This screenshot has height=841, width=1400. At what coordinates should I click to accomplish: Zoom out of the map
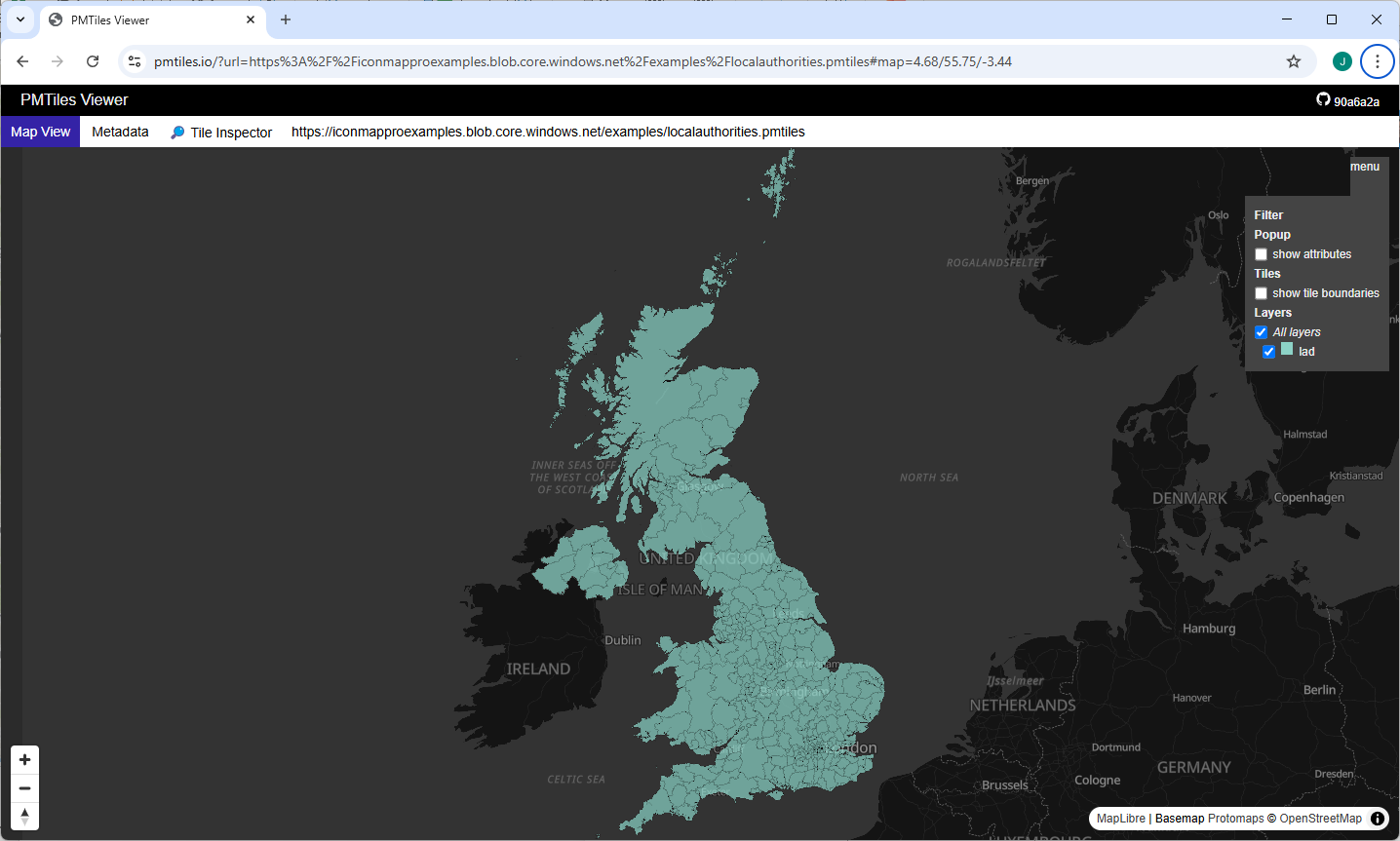(x=25, y=788)
